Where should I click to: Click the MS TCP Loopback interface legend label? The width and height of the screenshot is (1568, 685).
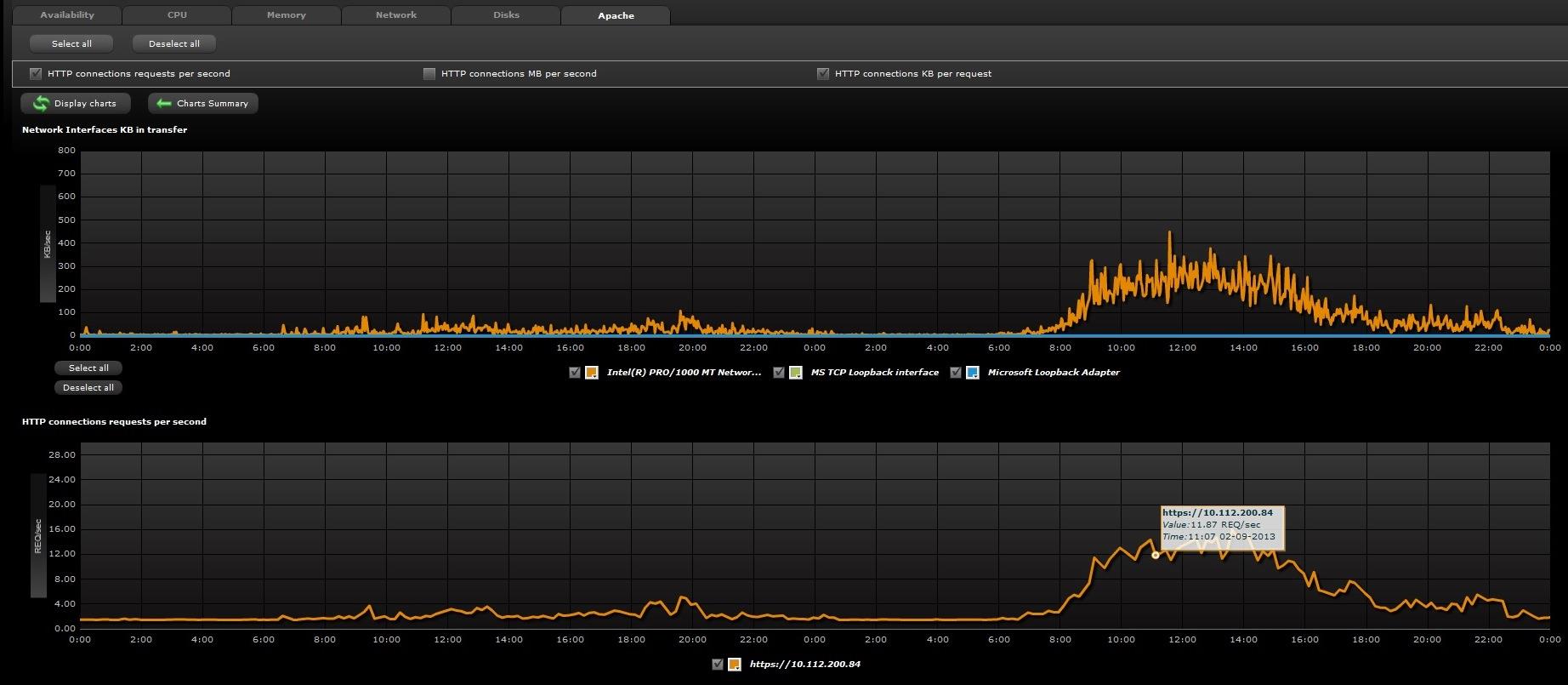[874, 372]
